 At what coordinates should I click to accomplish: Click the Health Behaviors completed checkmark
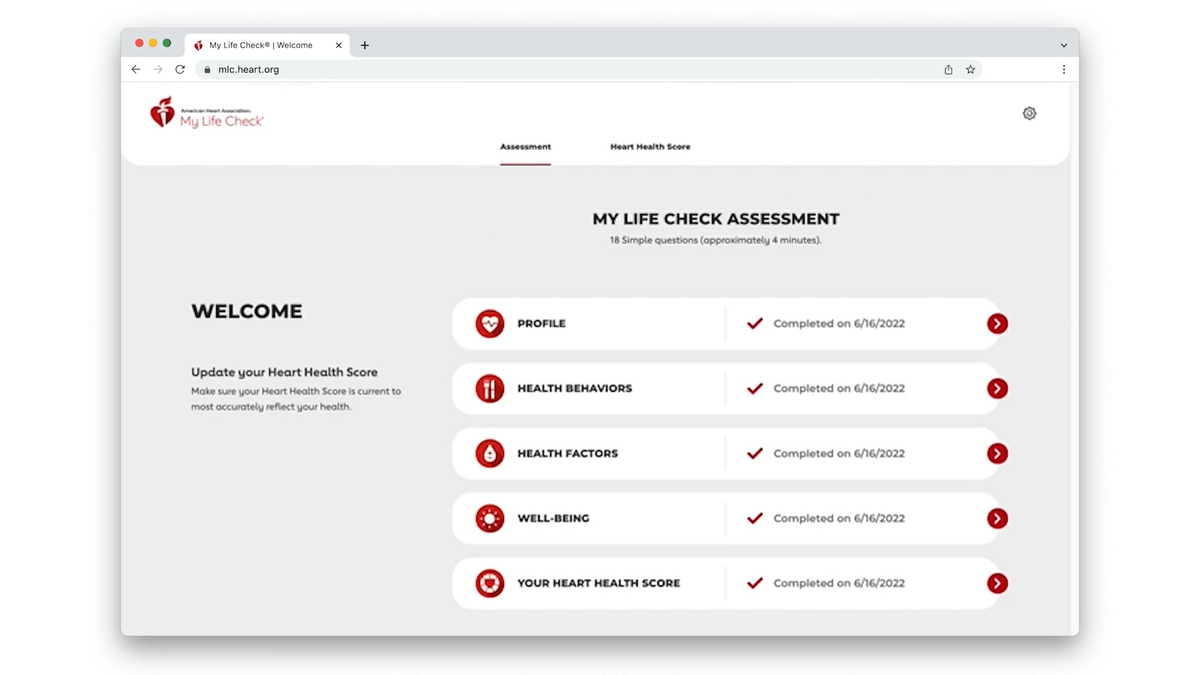[755, 389]
